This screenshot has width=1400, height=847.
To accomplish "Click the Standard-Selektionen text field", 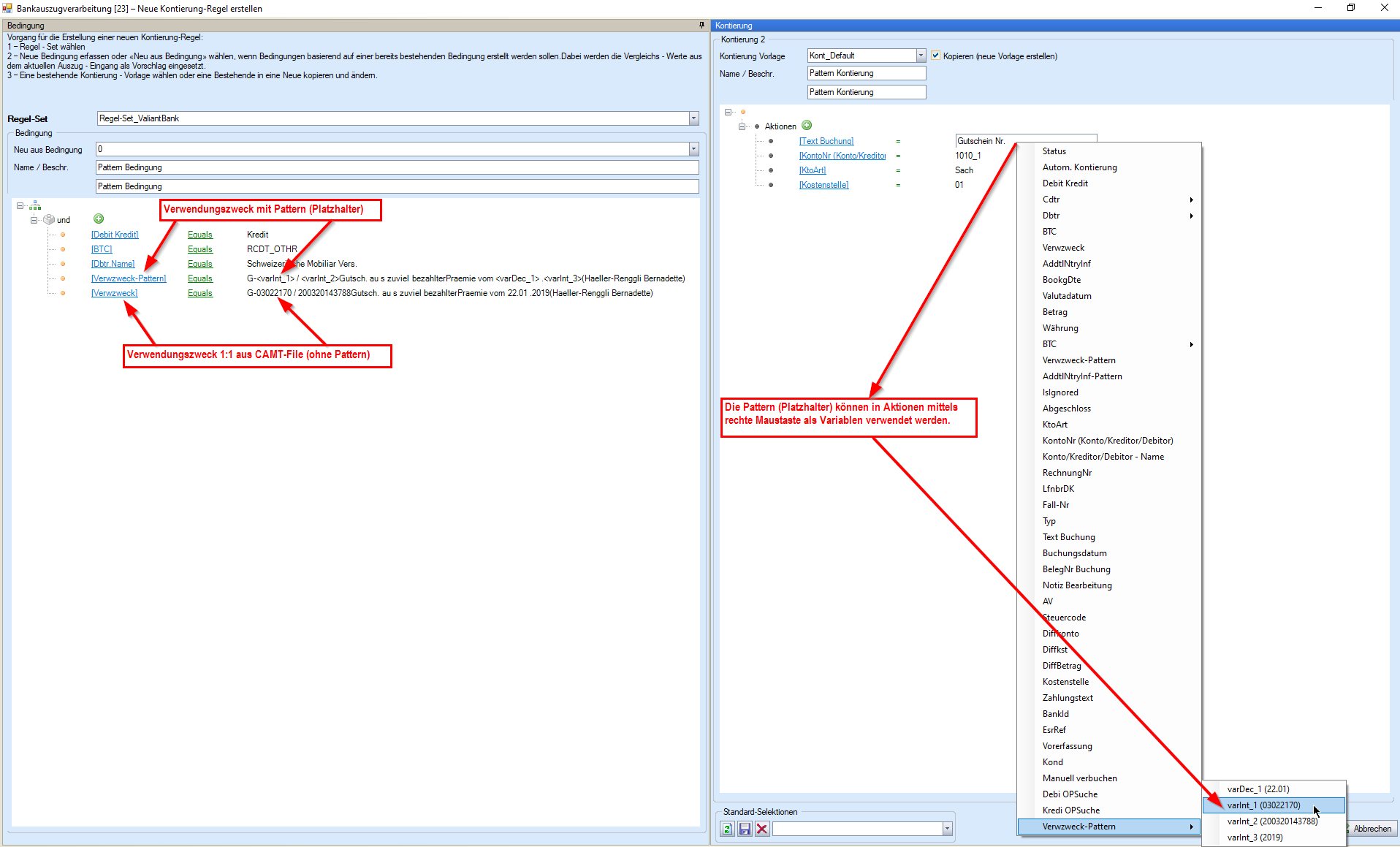I will coord(858,829).
